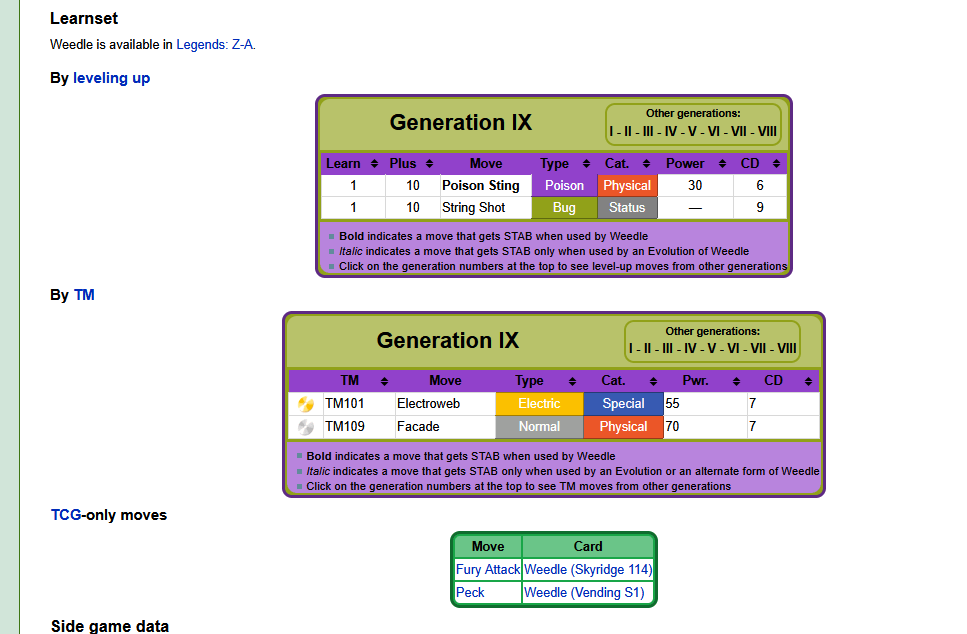Click the 'Generation IX' title of level-up table
The image size is (967, 634).
[x=461, y=122]
